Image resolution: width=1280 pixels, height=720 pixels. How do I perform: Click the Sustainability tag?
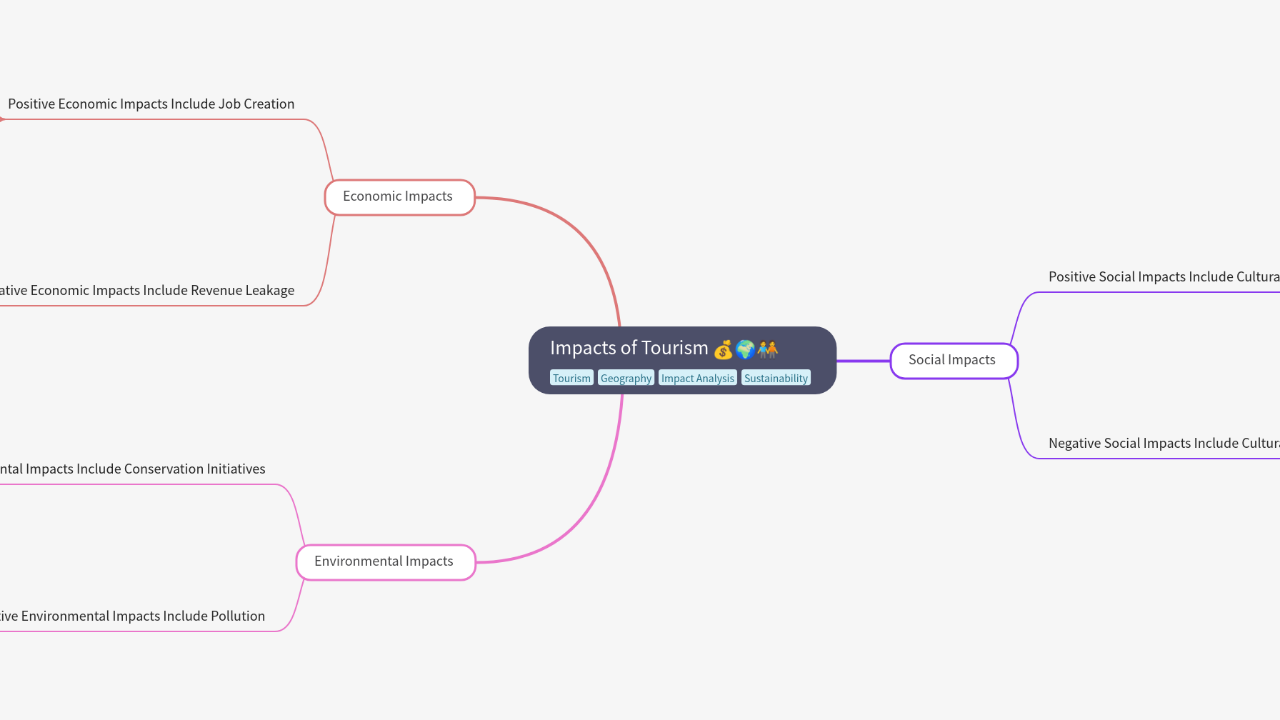[776, 378]
